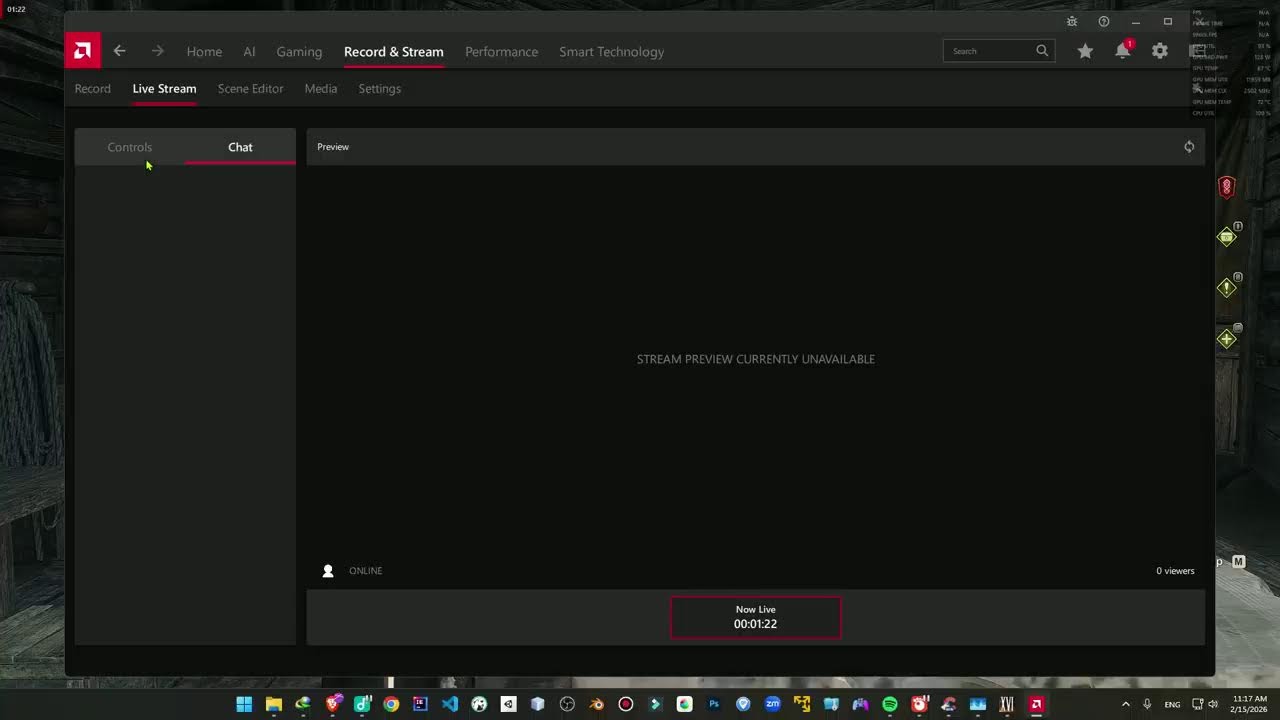Open the taskbar clock and date
Viewport: 1280px width, 720px height.
tap(1249, 704)
